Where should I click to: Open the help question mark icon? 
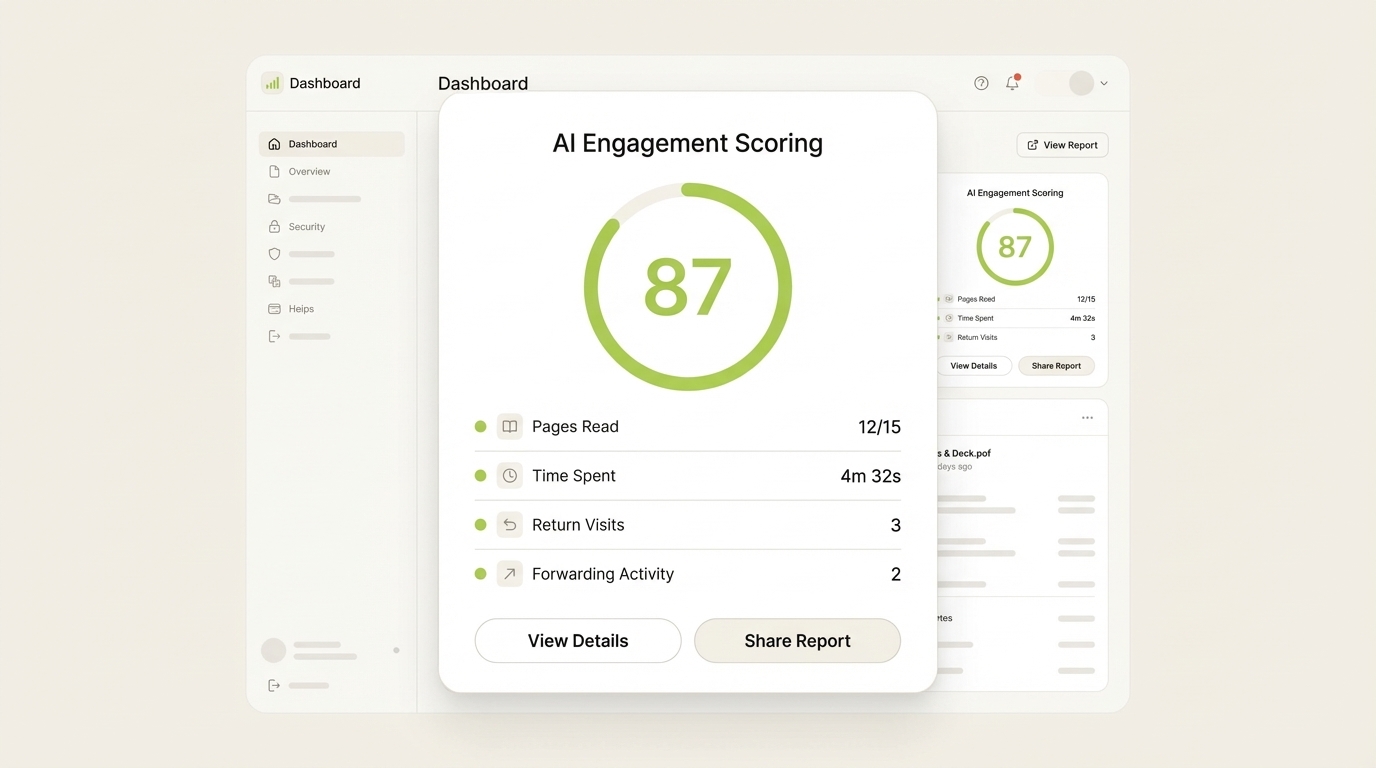(x=980, y=83)
